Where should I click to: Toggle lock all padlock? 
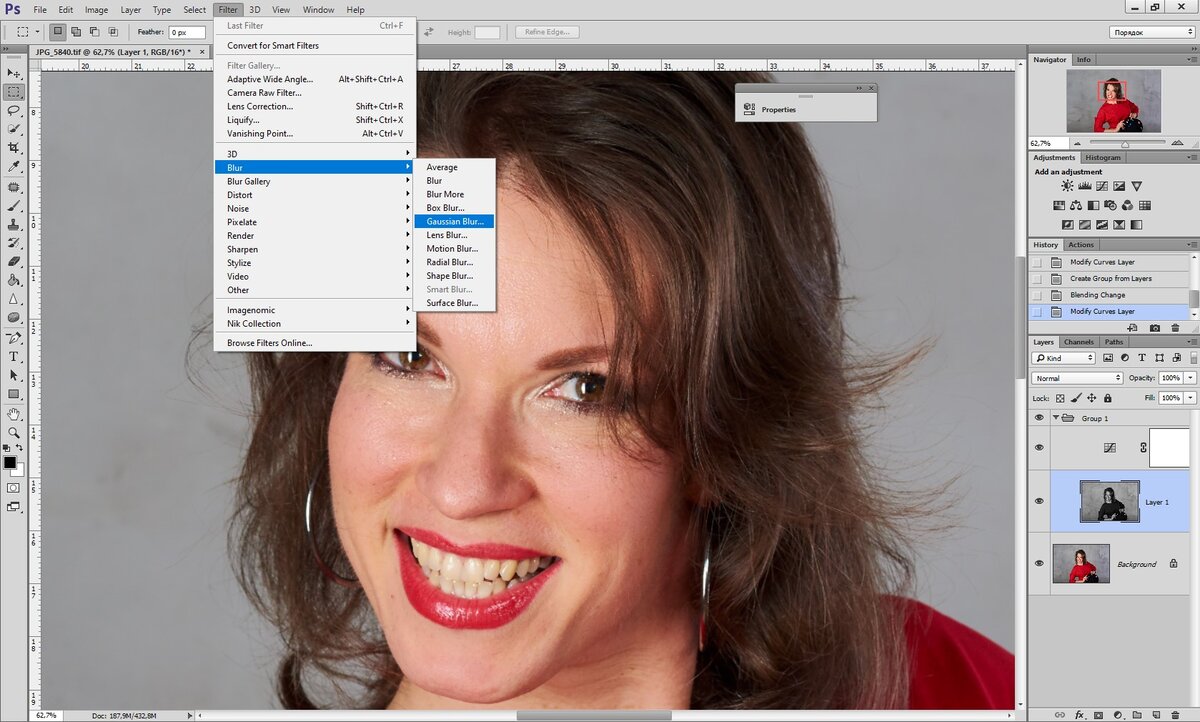click(1108, 398)
